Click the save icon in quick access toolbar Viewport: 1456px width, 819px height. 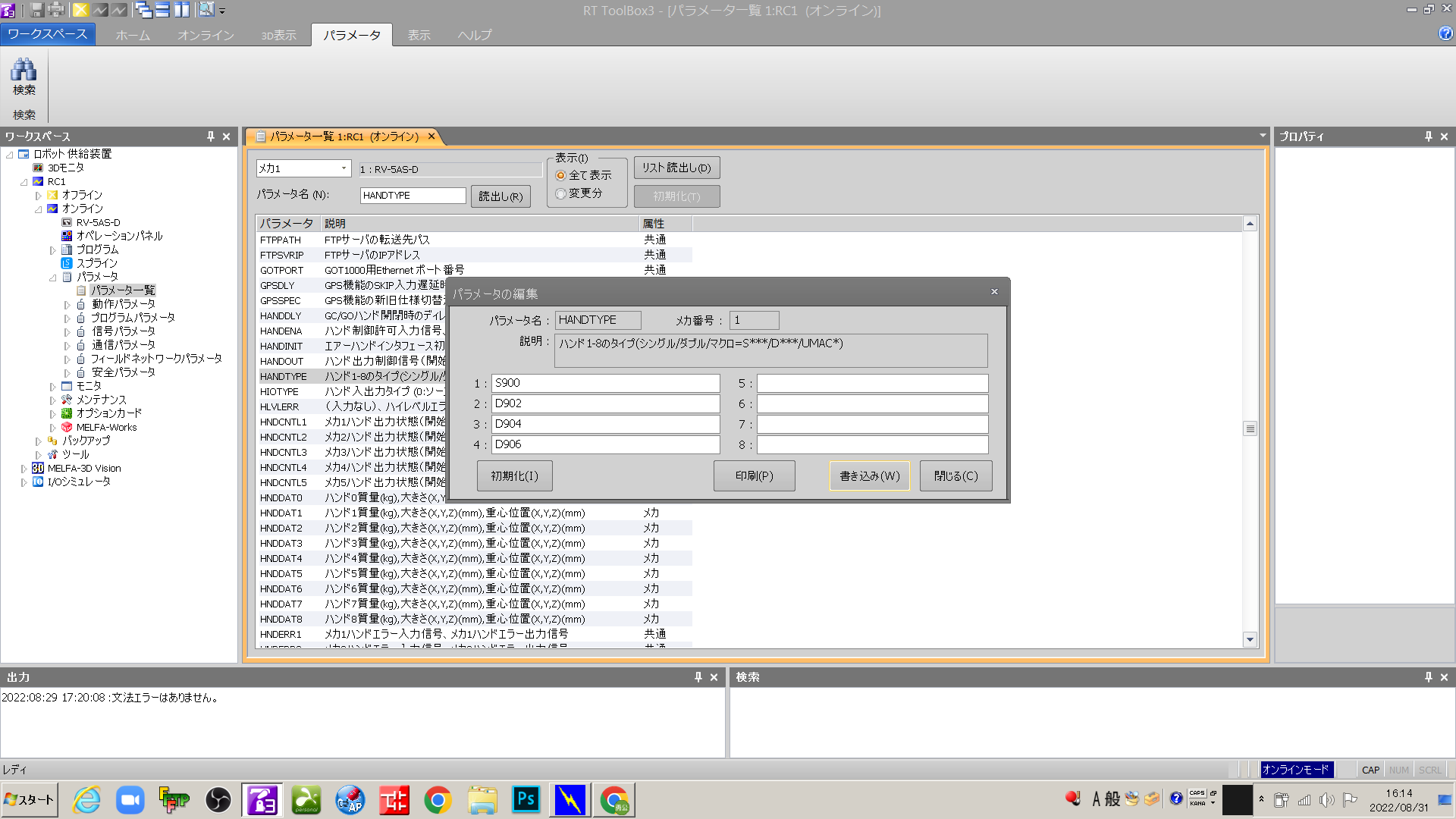[x=36, y=10]
